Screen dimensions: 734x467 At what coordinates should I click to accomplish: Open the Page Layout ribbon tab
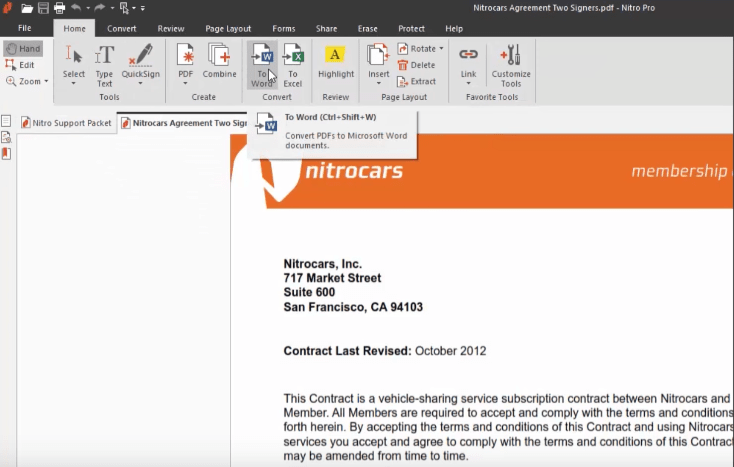click(228, 29)
